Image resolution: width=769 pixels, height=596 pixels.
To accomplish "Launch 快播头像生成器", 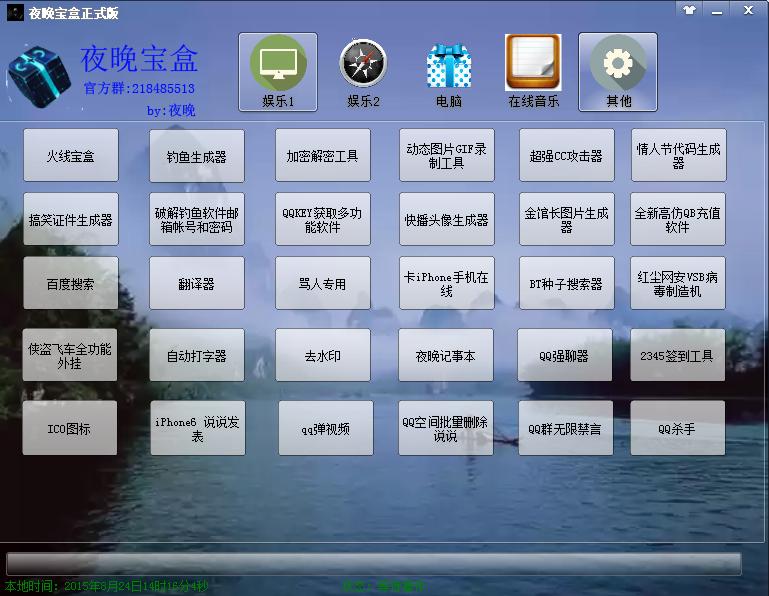I will [447, 219].
